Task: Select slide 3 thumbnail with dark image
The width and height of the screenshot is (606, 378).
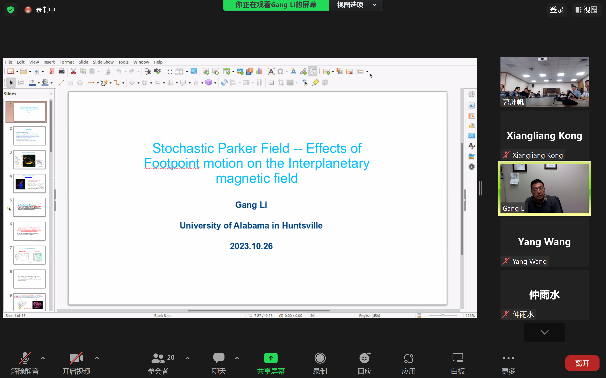Action: [29, 160]
